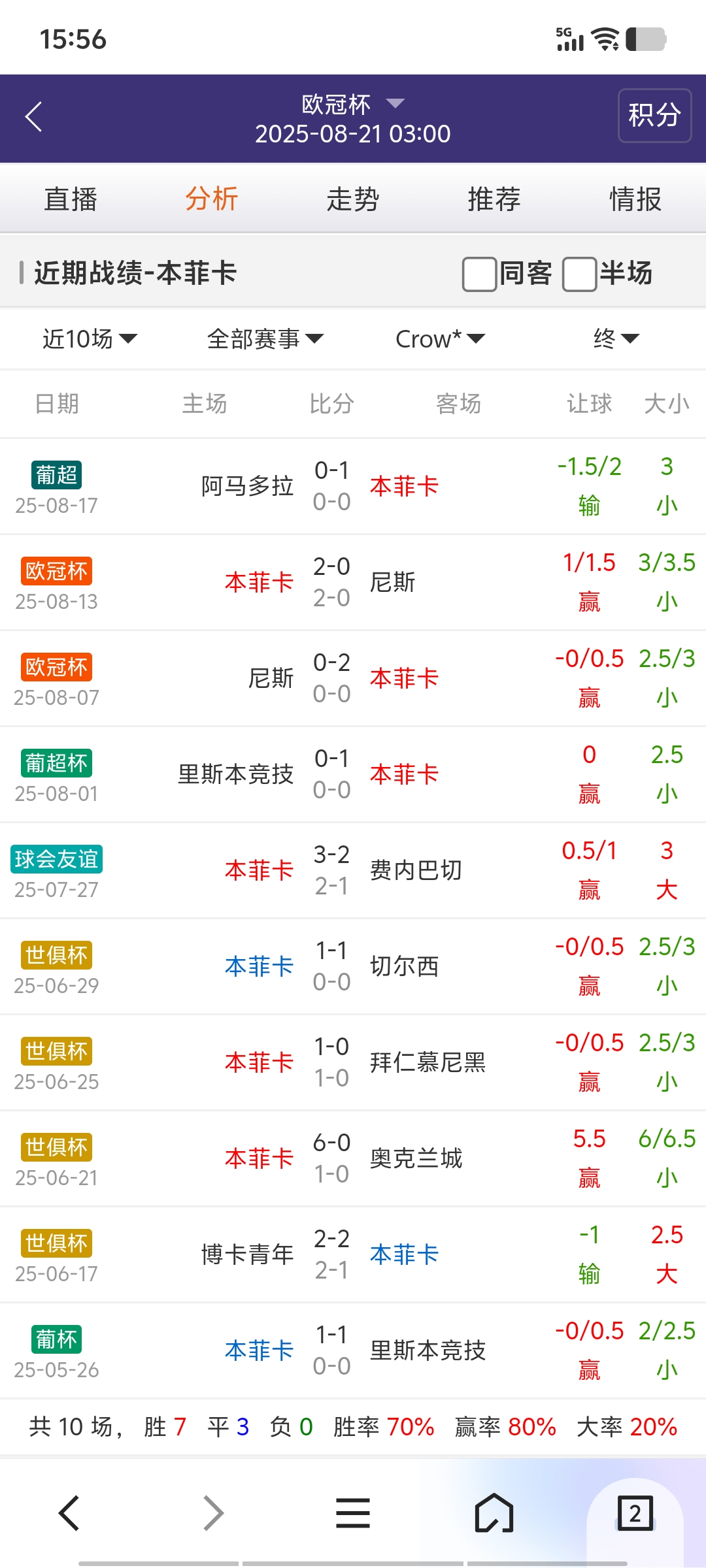The width and height of the screenshot is (706, 1568).
Task: Go back using browser back arrow
Action: [69, 1512]
